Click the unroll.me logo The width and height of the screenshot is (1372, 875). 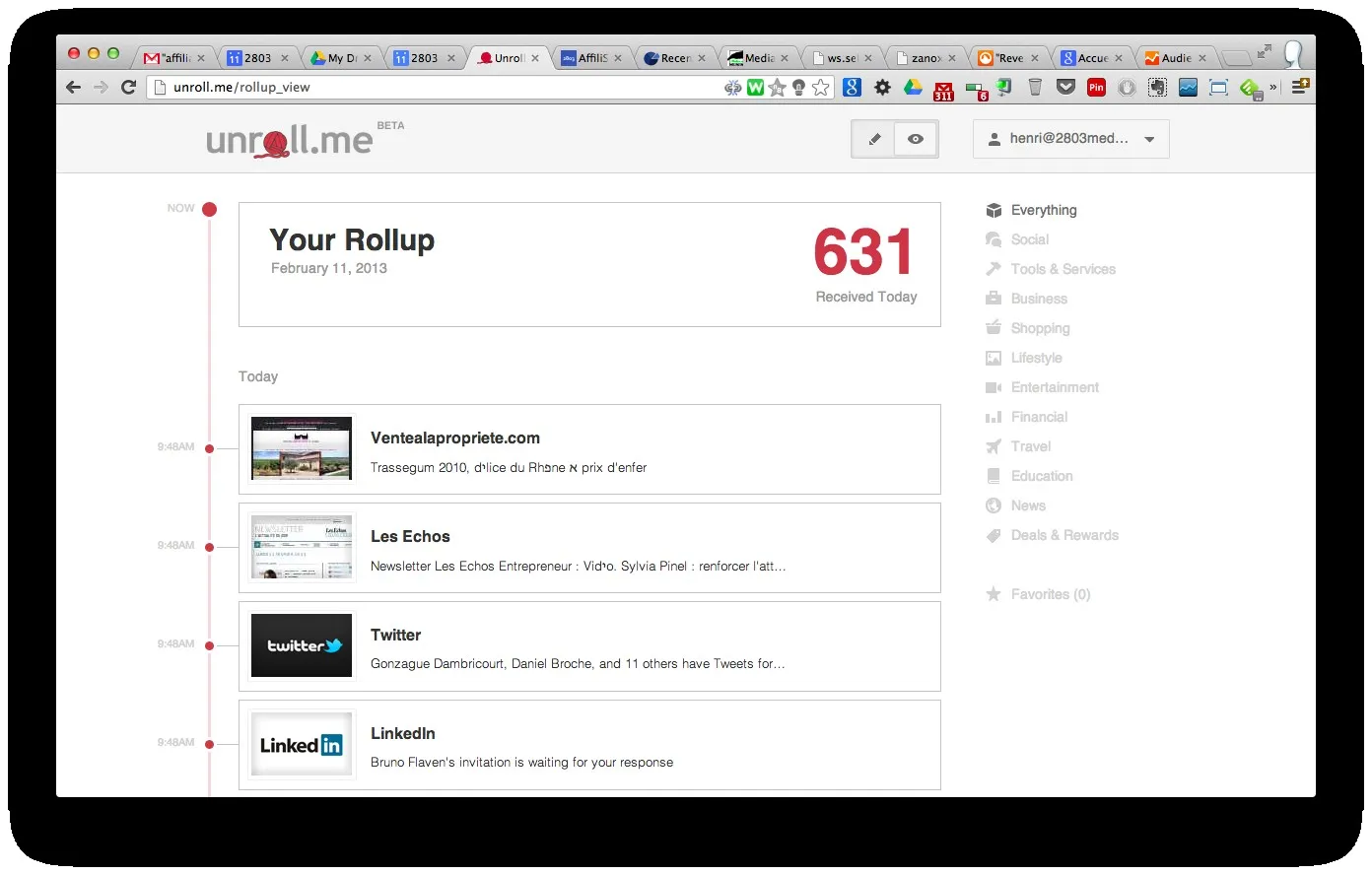290,141
